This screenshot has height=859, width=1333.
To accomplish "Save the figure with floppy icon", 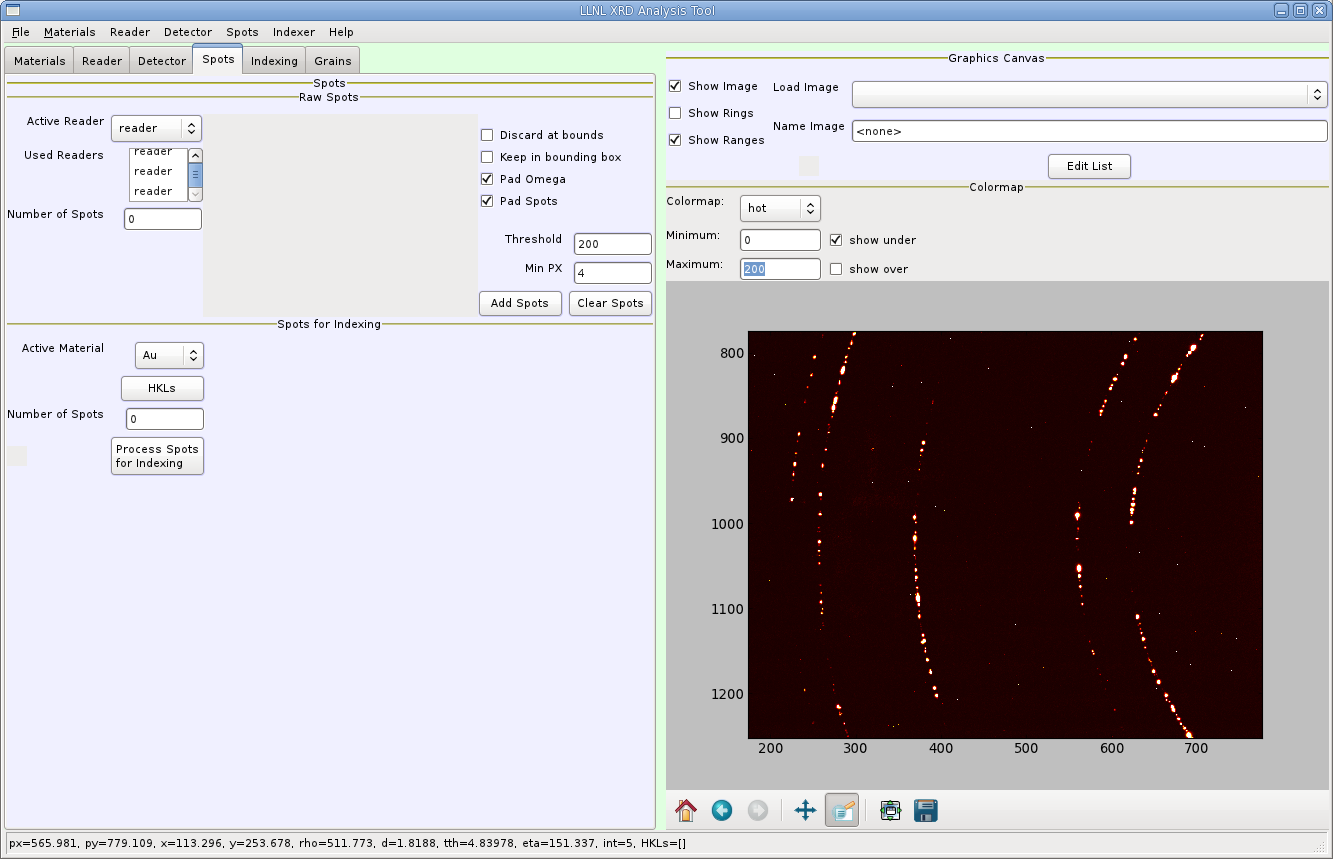I will (x=926, y=810).
